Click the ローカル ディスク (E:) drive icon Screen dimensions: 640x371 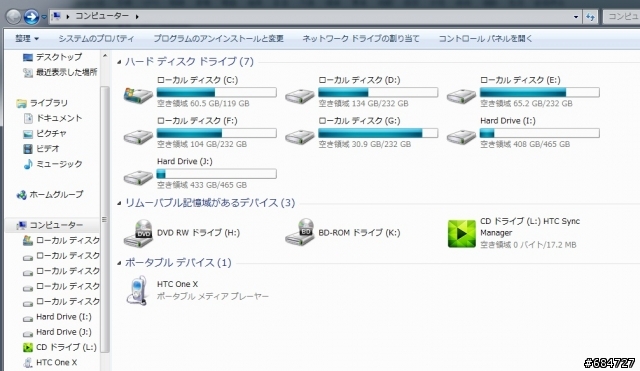[x=461, y=96]
